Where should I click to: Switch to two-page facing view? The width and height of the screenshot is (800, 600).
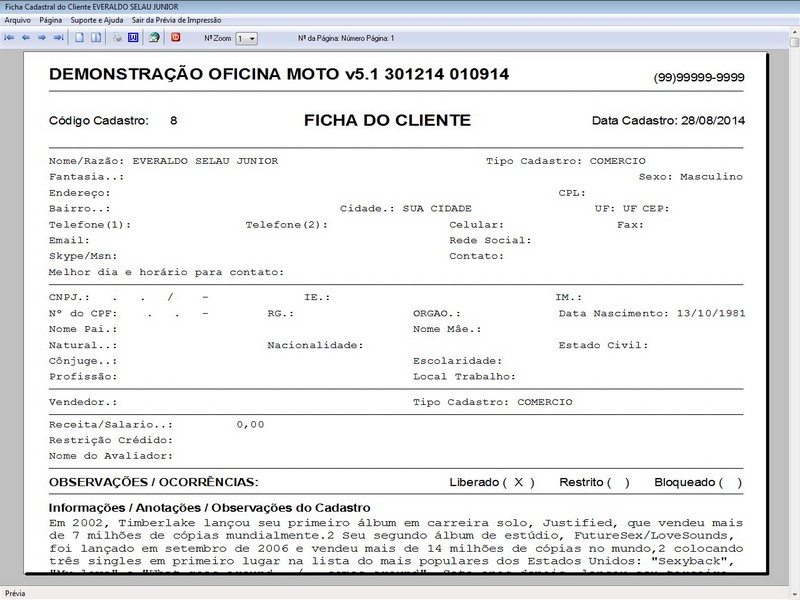(x=95, y=37)
